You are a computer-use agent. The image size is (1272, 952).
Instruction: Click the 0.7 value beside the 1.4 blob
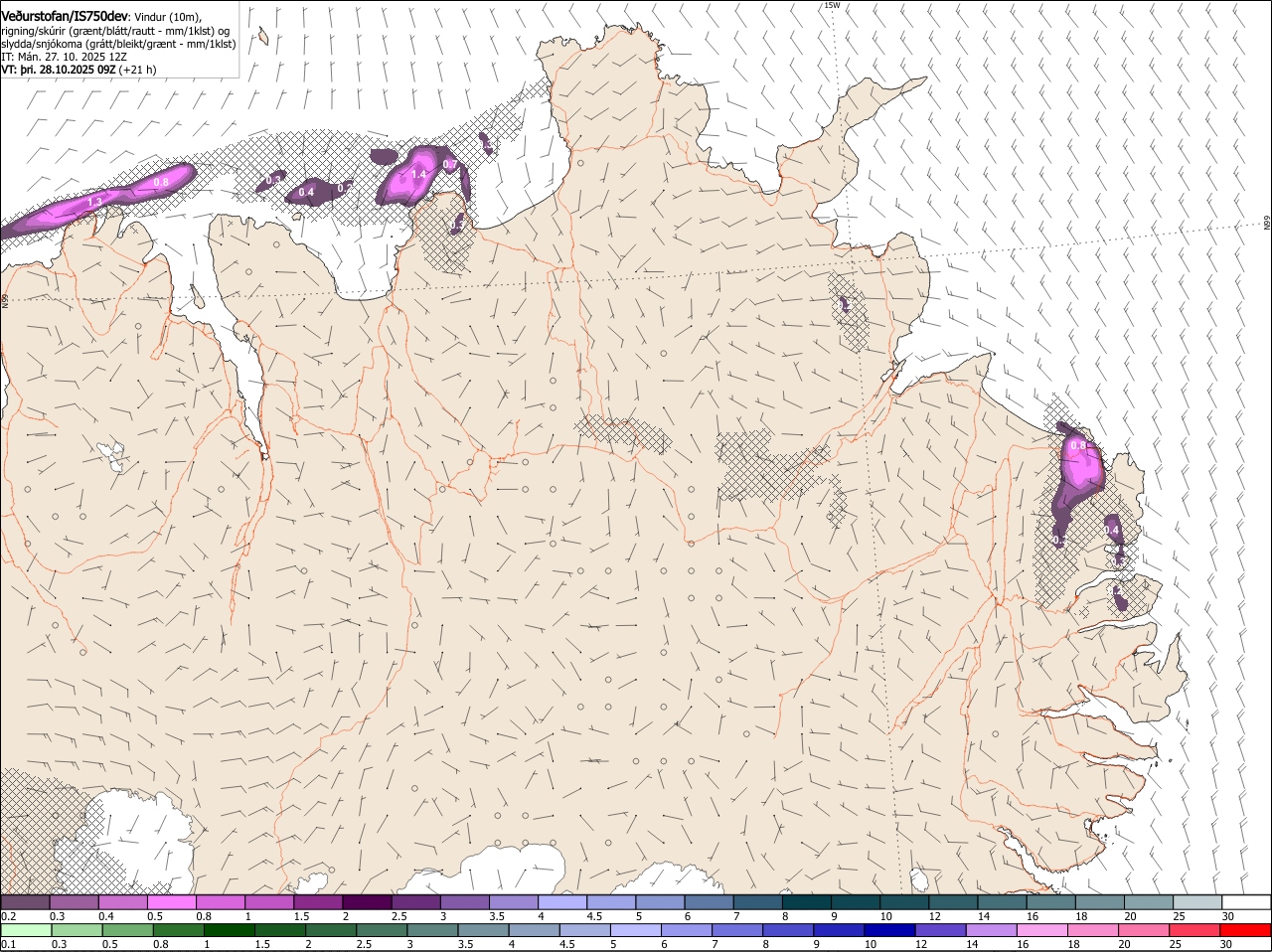[x=449, y=165]
